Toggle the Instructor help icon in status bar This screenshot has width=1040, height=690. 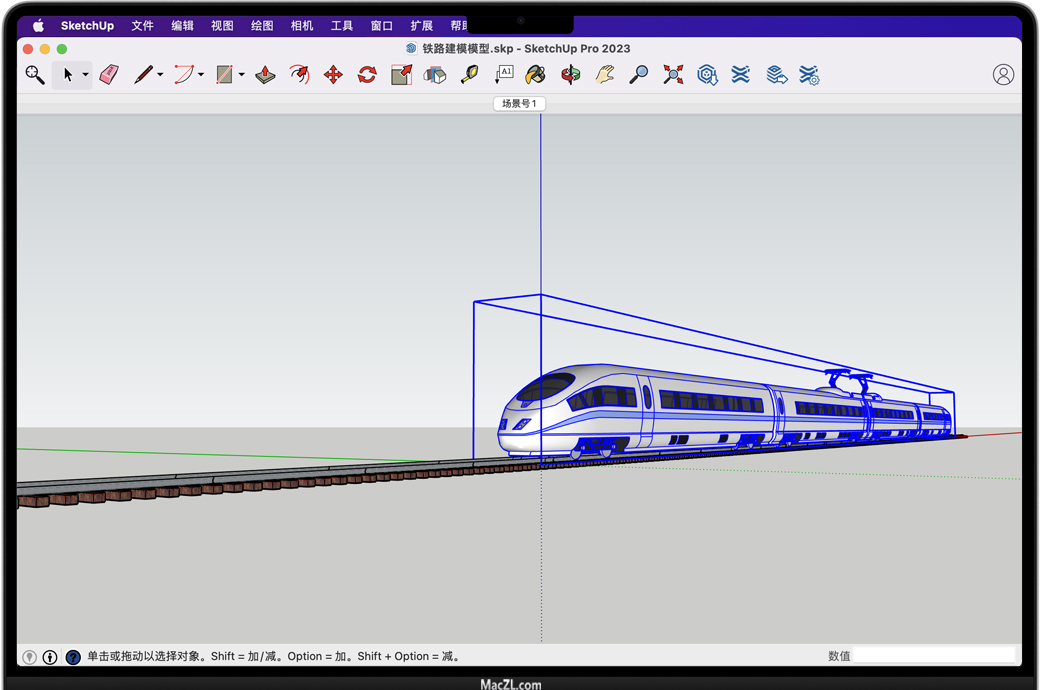(x=73, y=657)
